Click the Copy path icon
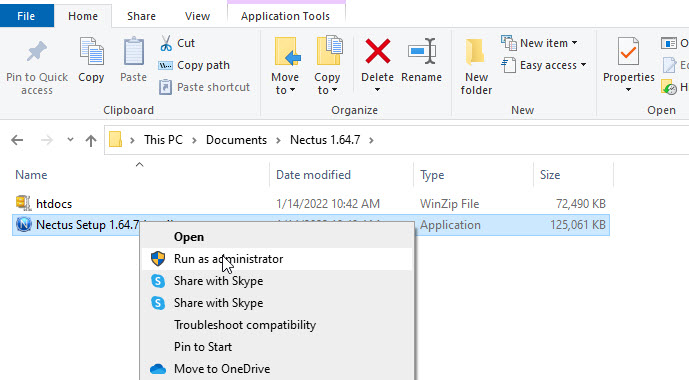This screenshot has height=380, width=689. pyautogui.click(x=165, y=65)
